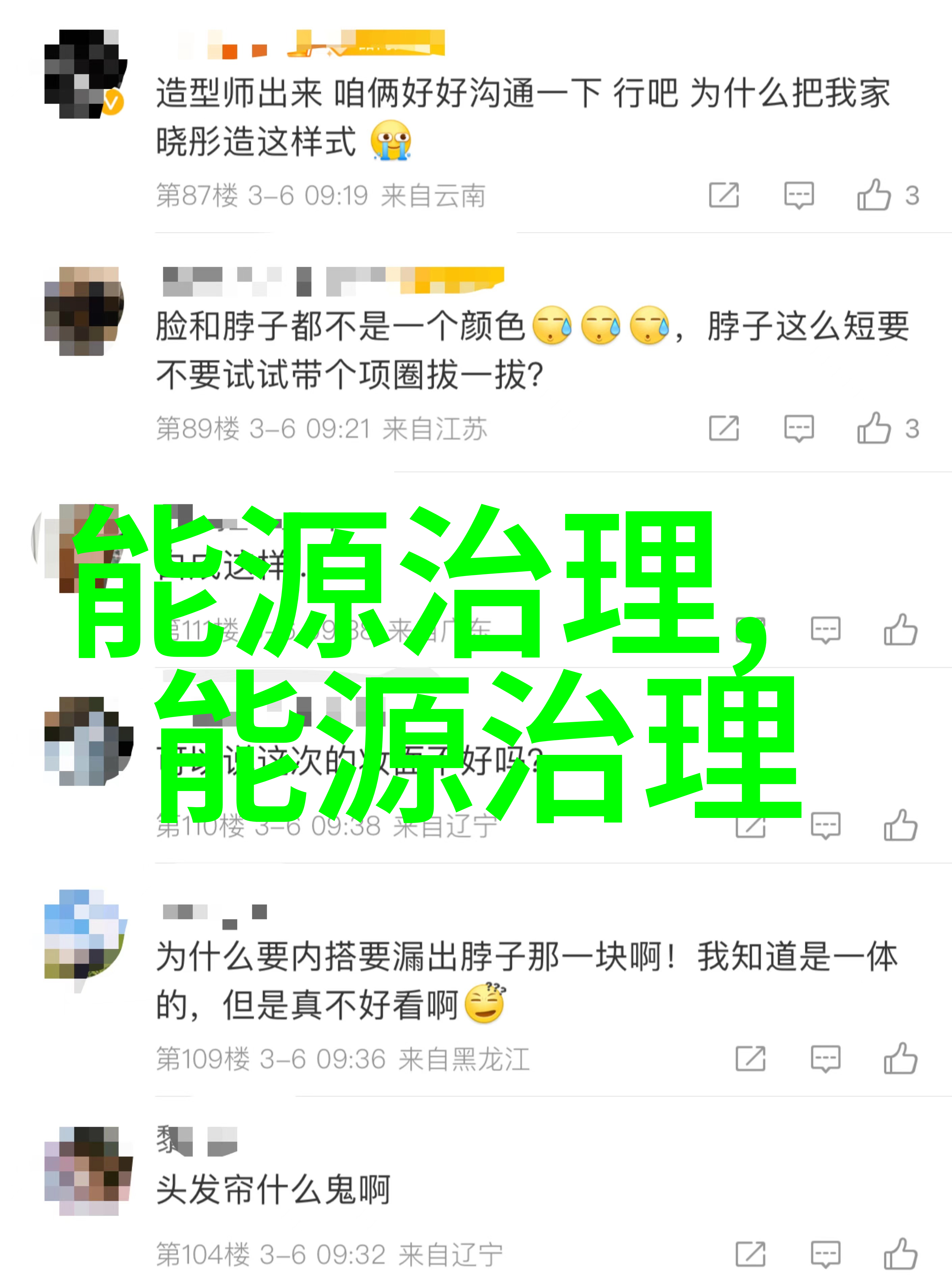Like the floor 111 comment
Viewport: 952px width, 1288px height.
coord(900,629)
